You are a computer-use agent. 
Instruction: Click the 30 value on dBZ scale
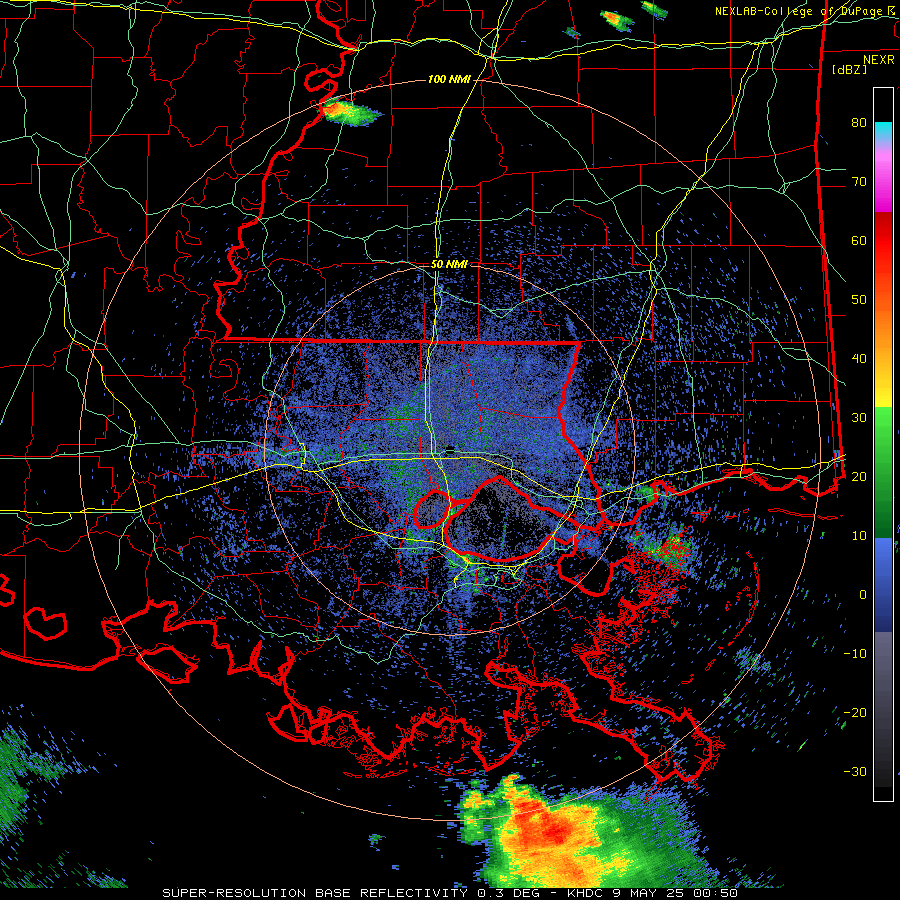859,418
